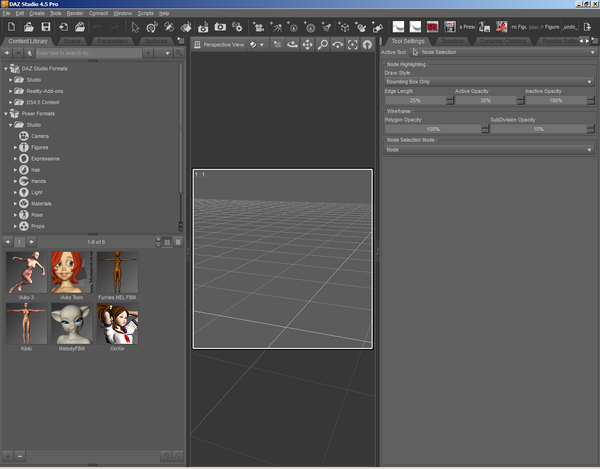600x469 pixels.
Task: Open the Scripts menu
Action: coord(145,13)
